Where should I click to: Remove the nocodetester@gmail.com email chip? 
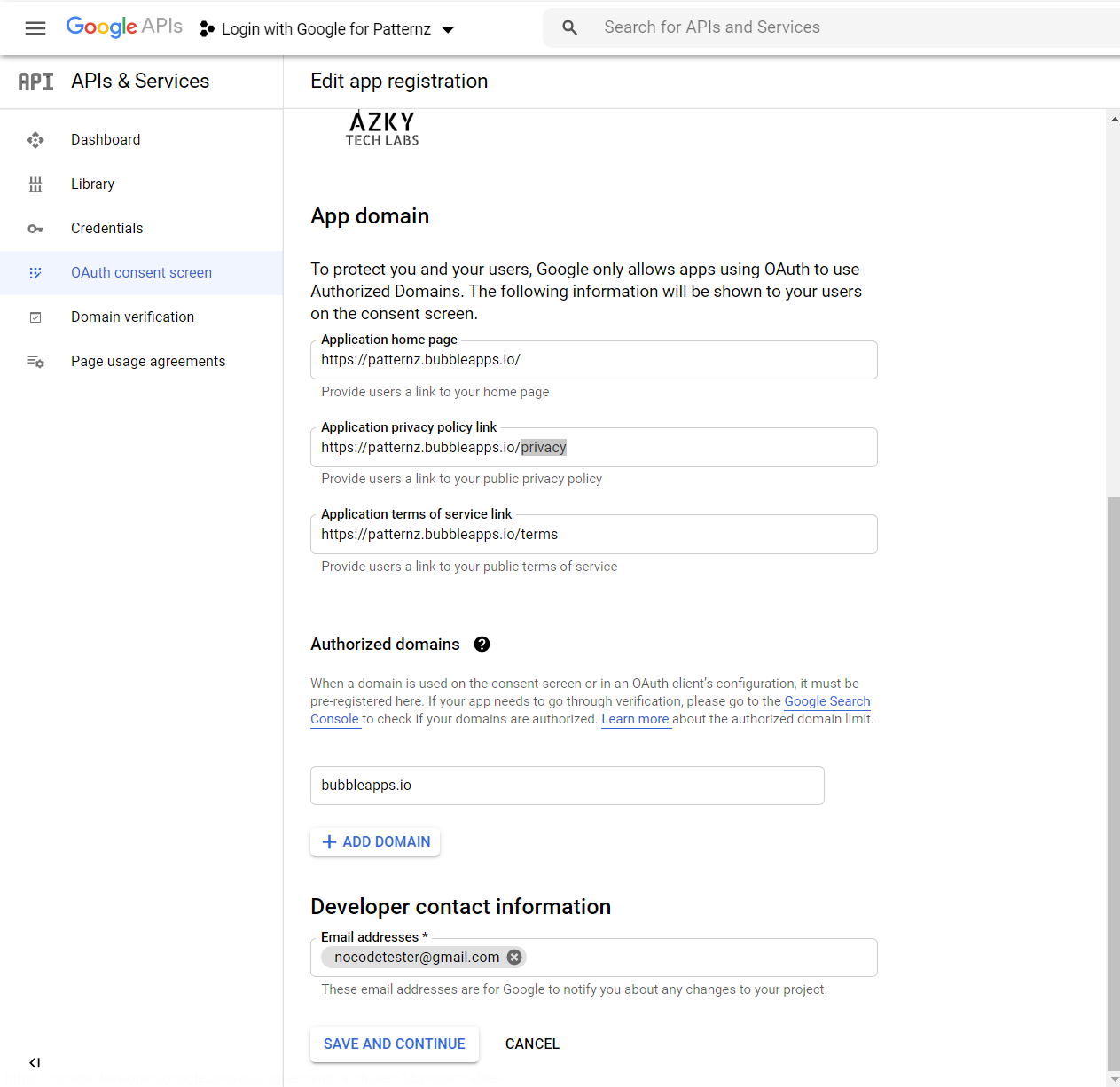[x=514, y=958]
